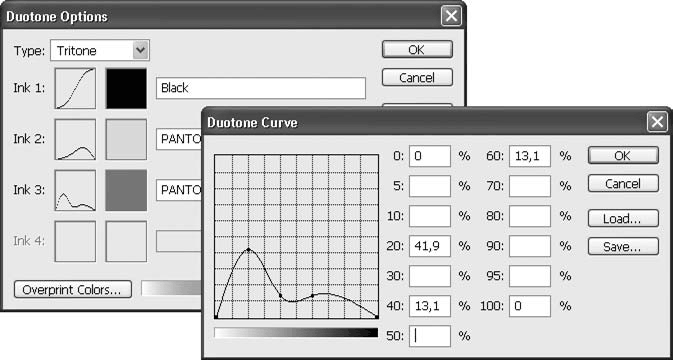Viewport: 673px width, 360px height.
Task: Click the 60% field showing 13,1
Action: (530, 156)
